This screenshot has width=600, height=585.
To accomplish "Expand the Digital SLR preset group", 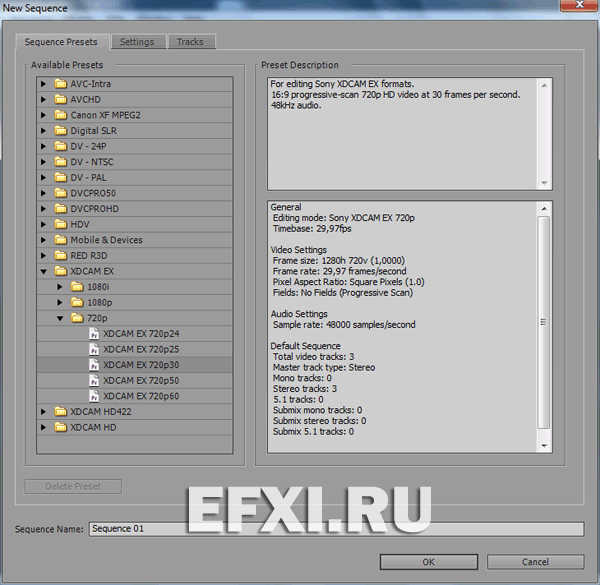I will click(43, 130).
